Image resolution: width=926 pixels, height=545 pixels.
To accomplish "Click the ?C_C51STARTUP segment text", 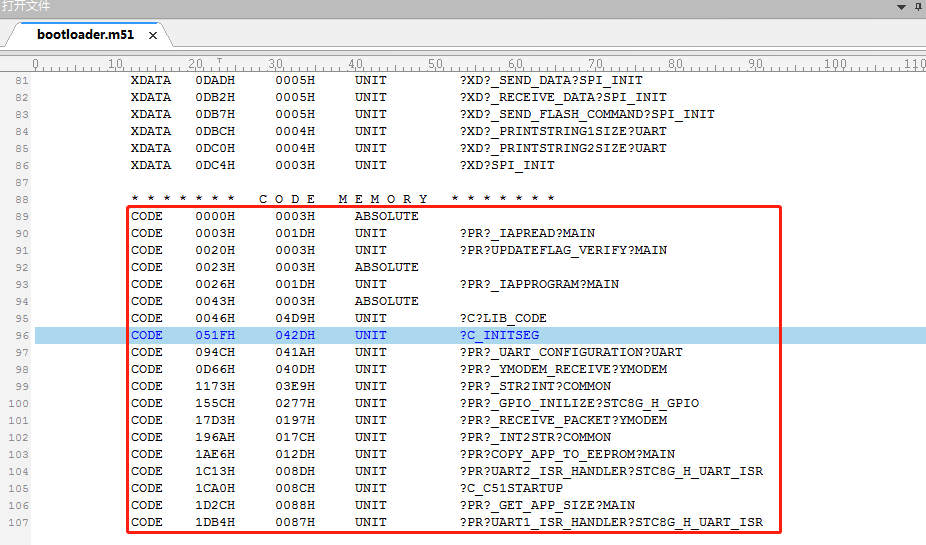I will (x=511, y=488).
